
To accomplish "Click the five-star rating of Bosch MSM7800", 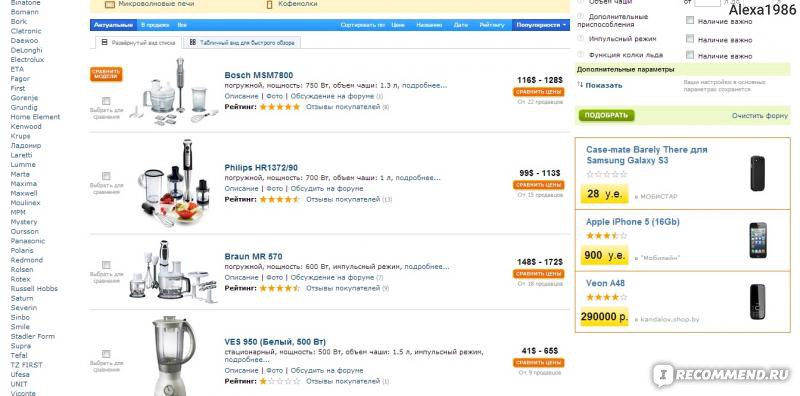I will pos(280,107).
